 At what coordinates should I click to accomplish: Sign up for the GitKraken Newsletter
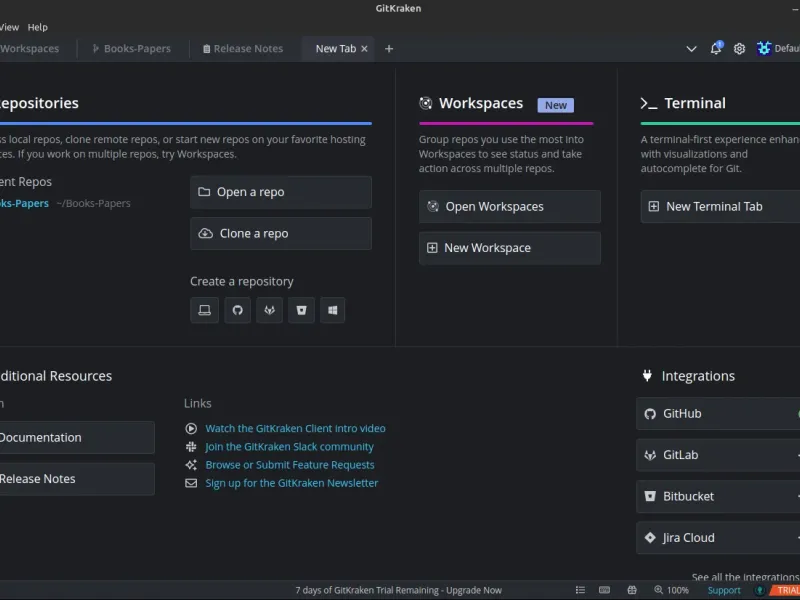(x=292, y=483)
